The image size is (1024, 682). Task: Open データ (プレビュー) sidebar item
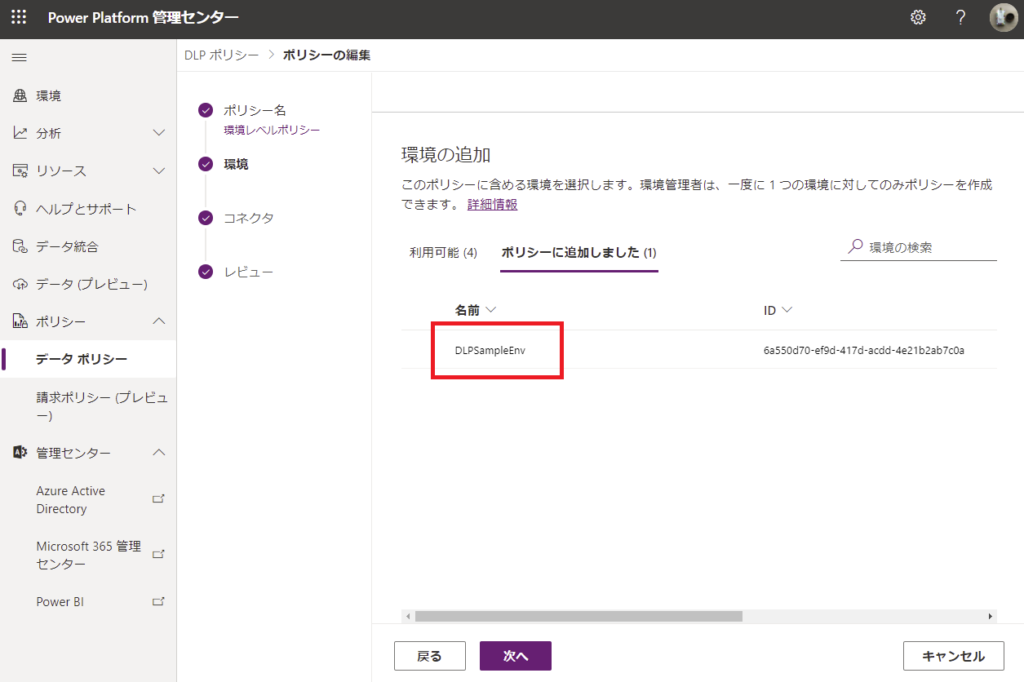point(88,284)
